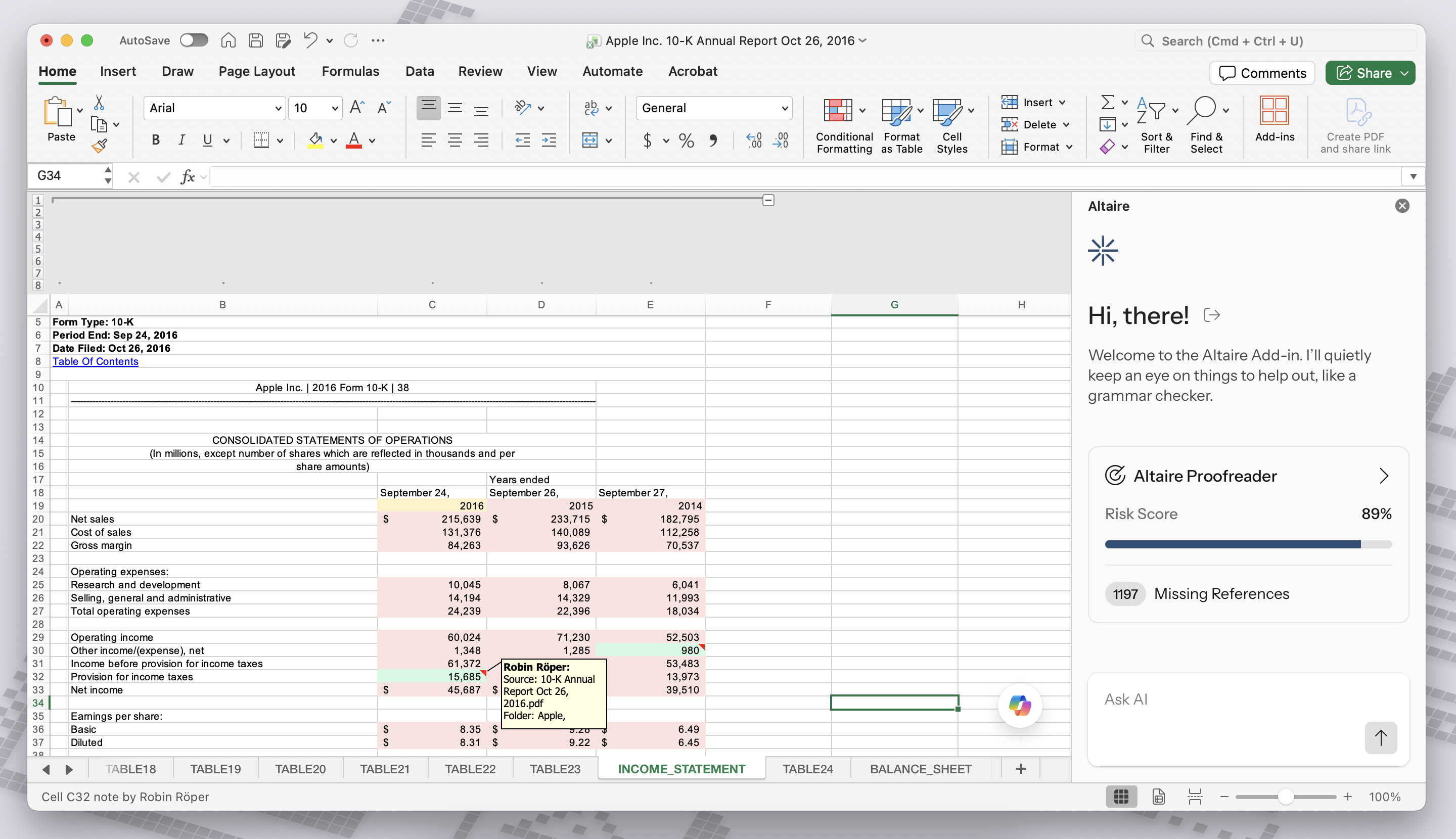
Task: Open the Acrobat ribbon tab
Action: click(692, 71)
